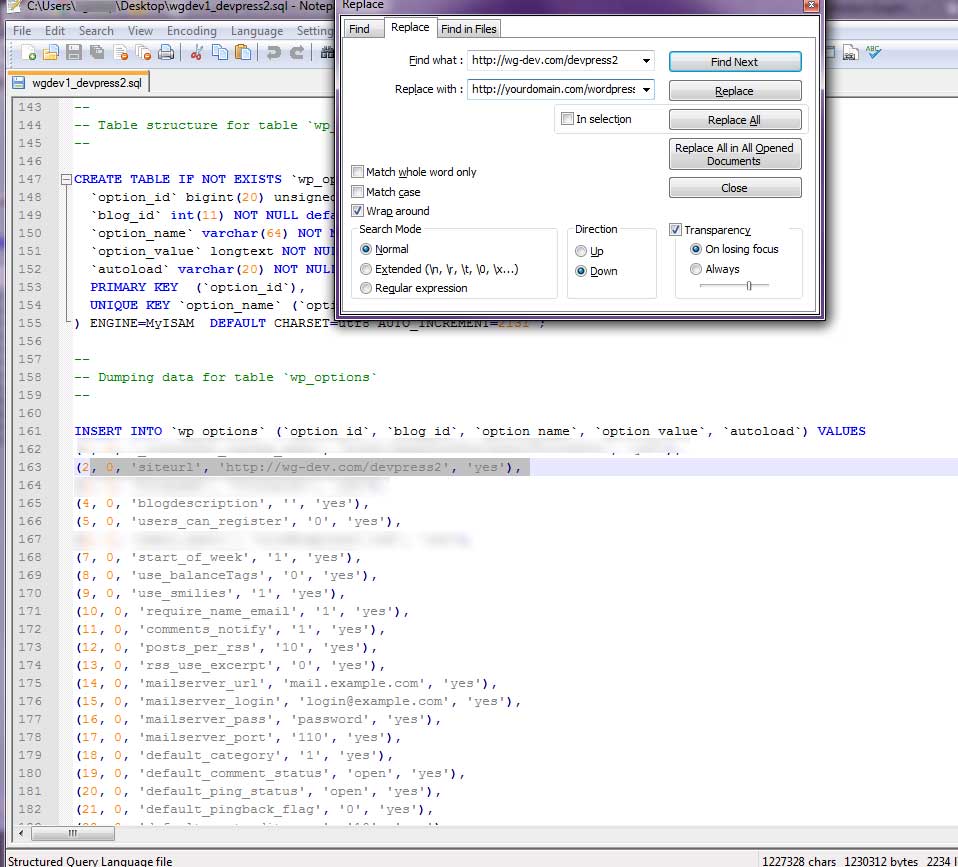This screenshot has height=867, width=958.
Task: Save the file with the floppy icon
Action: click(74, 53)
